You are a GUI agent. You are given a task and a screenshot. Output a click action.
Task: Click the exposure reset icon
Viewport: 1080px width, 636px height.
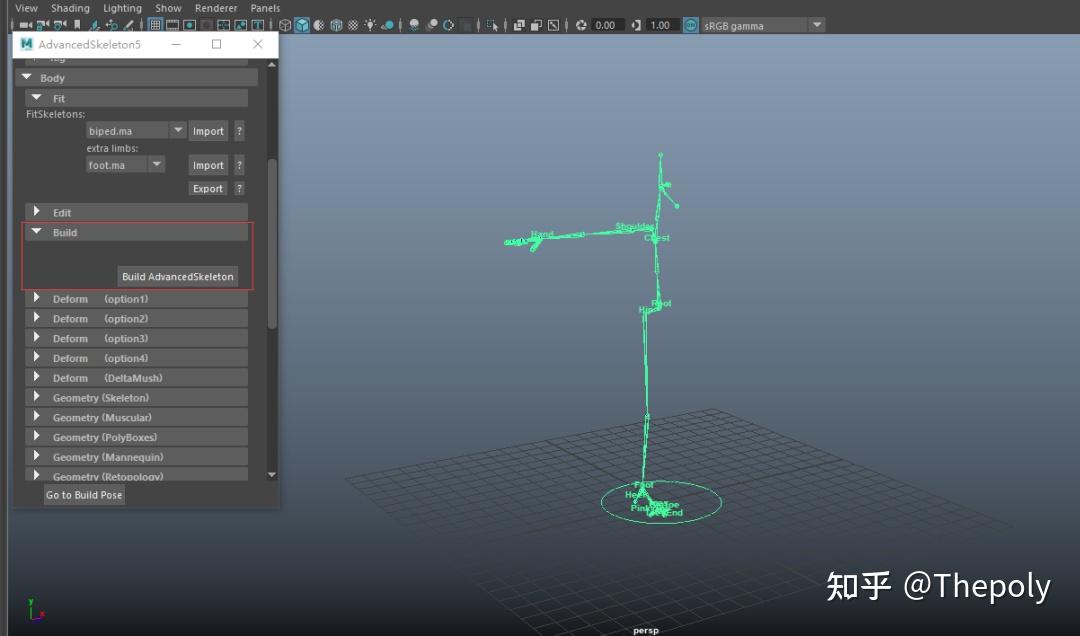[x=581, y=25]
